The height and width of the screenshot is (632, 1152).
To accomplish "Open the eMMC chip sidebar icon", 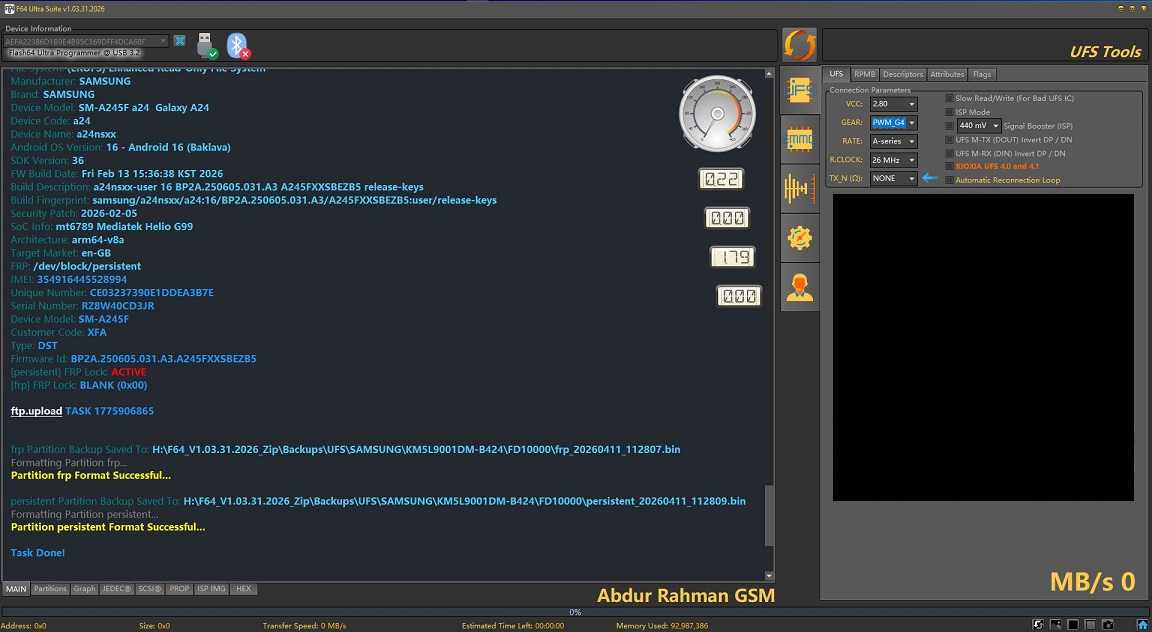I will [799, 139].
